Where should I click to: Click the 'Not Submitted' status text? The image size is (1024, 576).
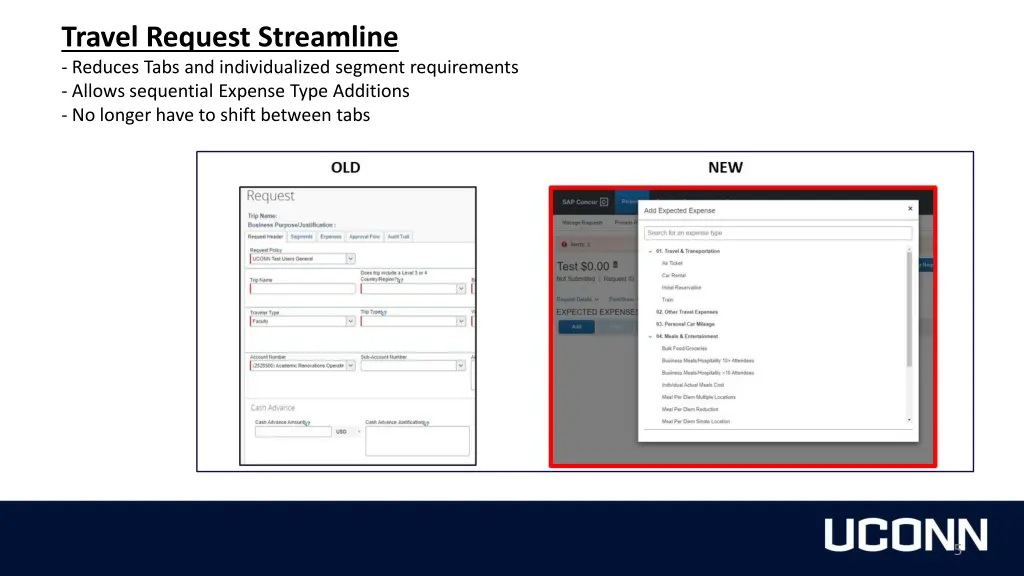pos(575,279)
